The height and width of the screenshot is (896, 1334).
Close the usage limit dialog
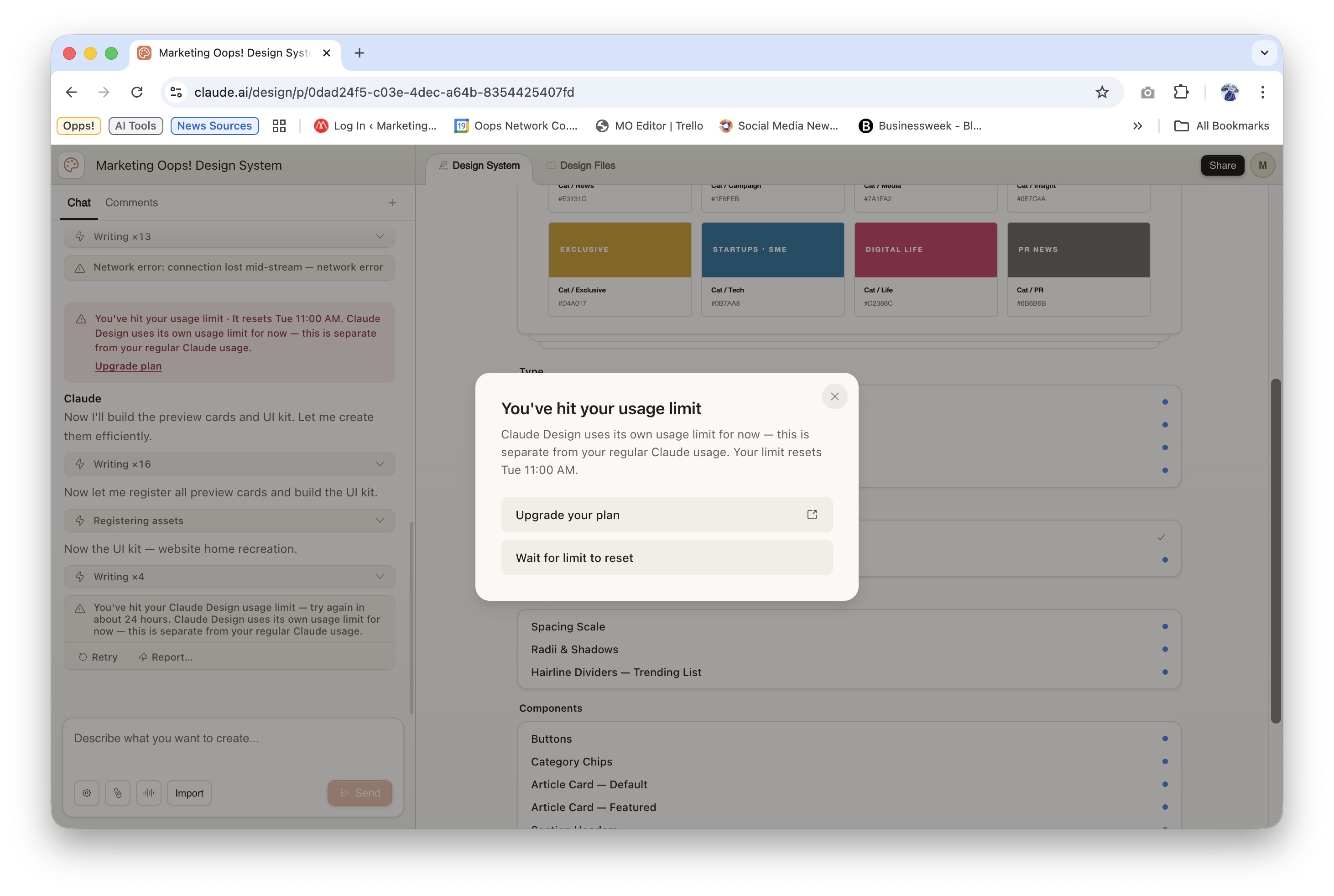[x=834, y=396]
